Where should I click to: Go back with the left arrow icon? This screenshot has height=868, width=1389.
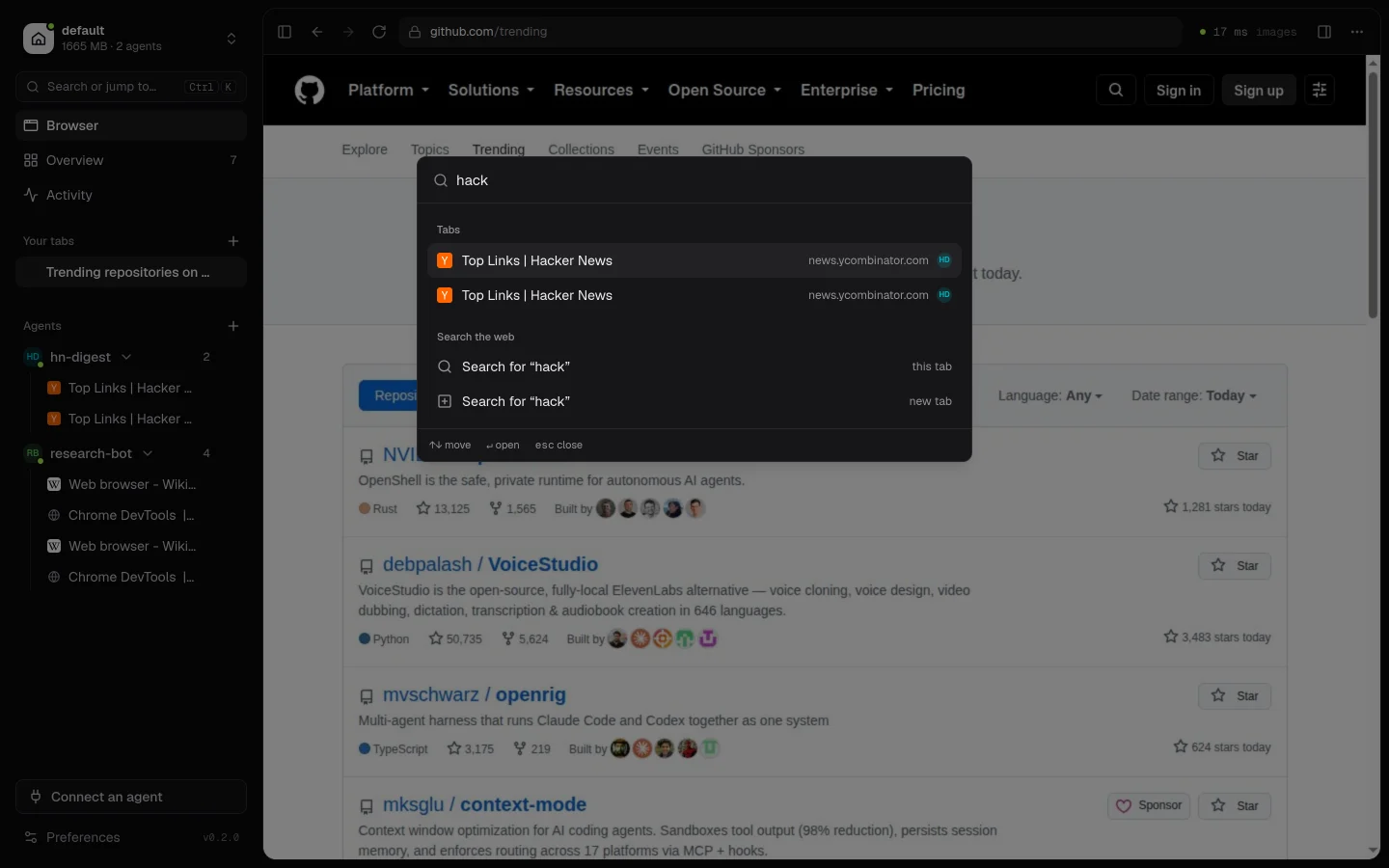[x=317, y=32]
